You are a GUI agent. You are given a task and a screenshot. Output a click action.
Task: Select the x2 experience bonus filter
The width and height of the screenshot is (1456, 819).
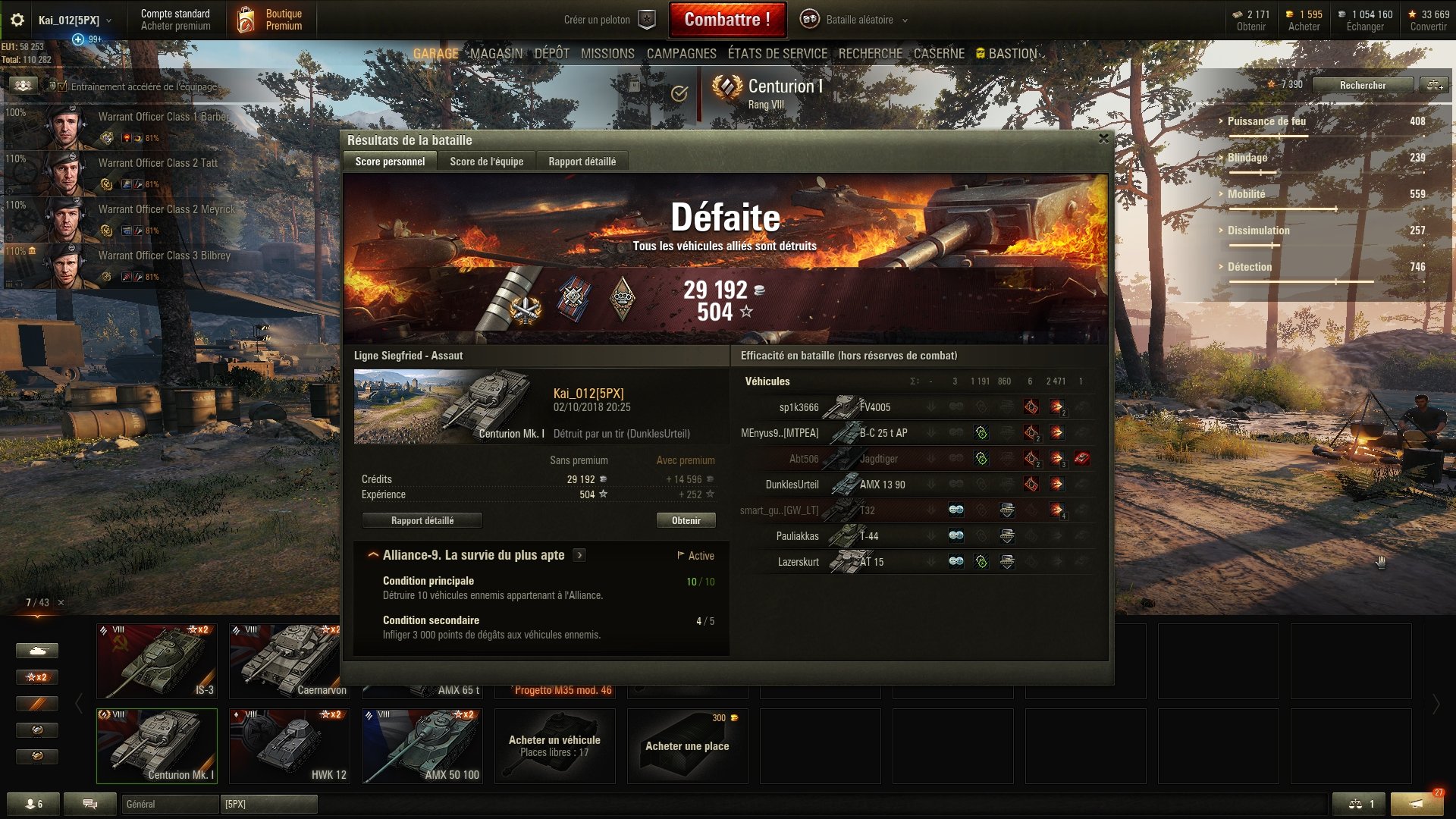[36, 677]
